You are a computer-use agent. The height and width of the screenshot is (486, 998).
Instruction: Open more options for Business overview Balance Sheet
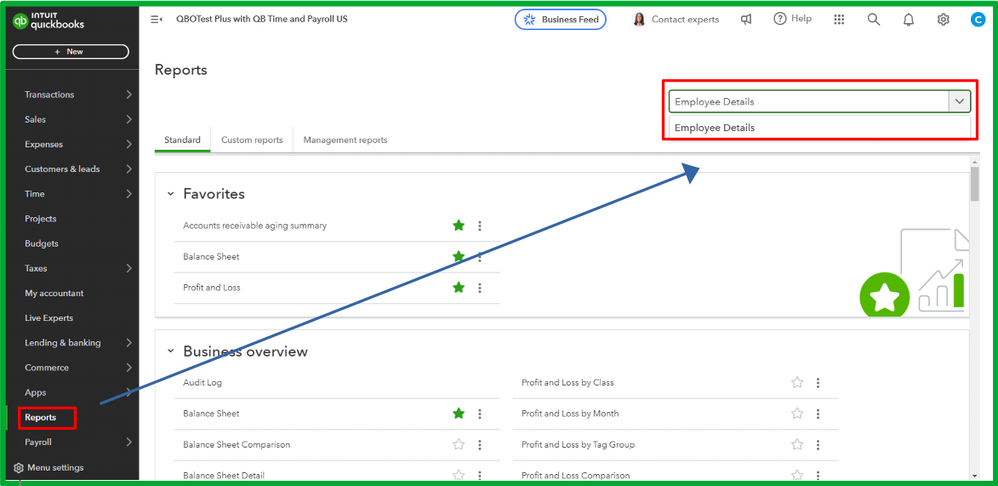pos(480,414)
